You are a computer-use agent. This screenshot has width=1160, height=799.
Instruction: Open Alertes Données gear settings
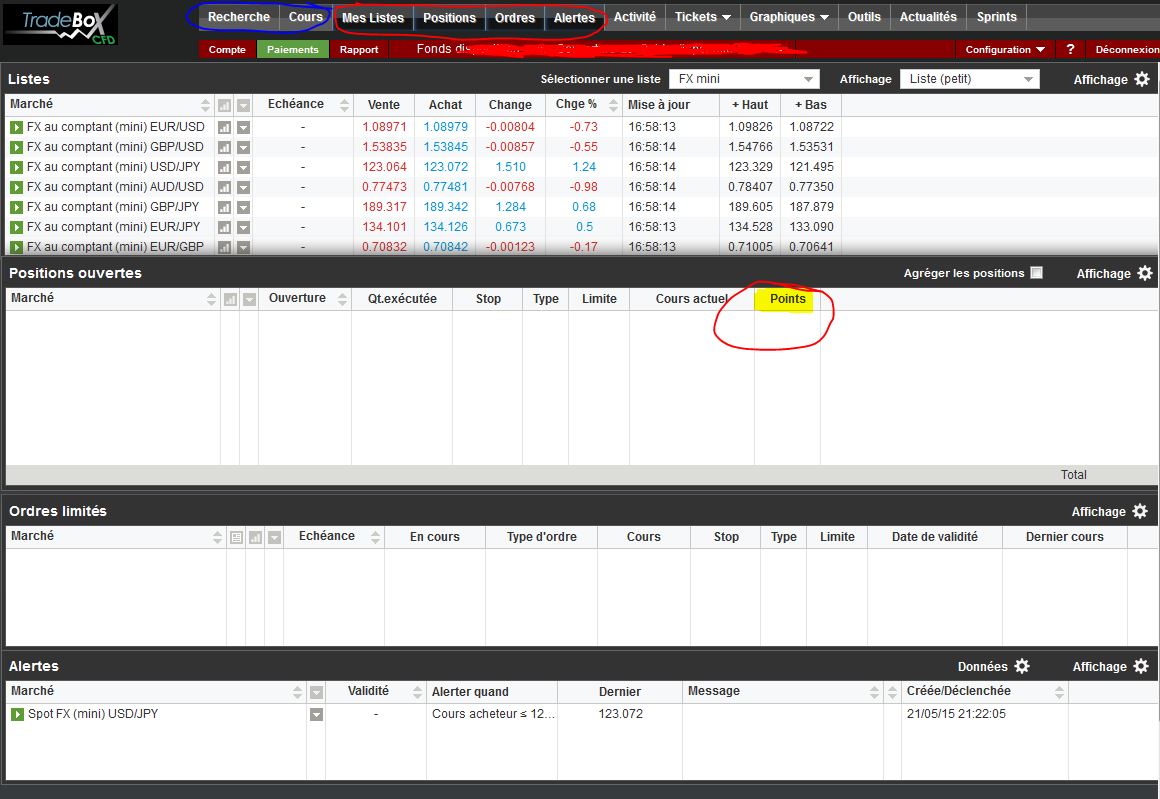pyautogui.click(x=1022, y=666)
